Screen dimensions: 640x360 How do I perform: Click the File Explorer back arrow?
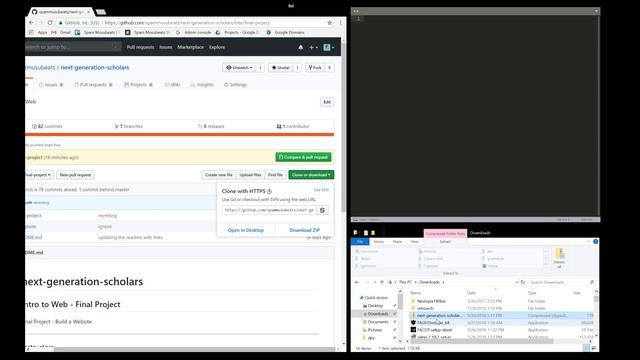pyautogui.click(x=357, y=282)
